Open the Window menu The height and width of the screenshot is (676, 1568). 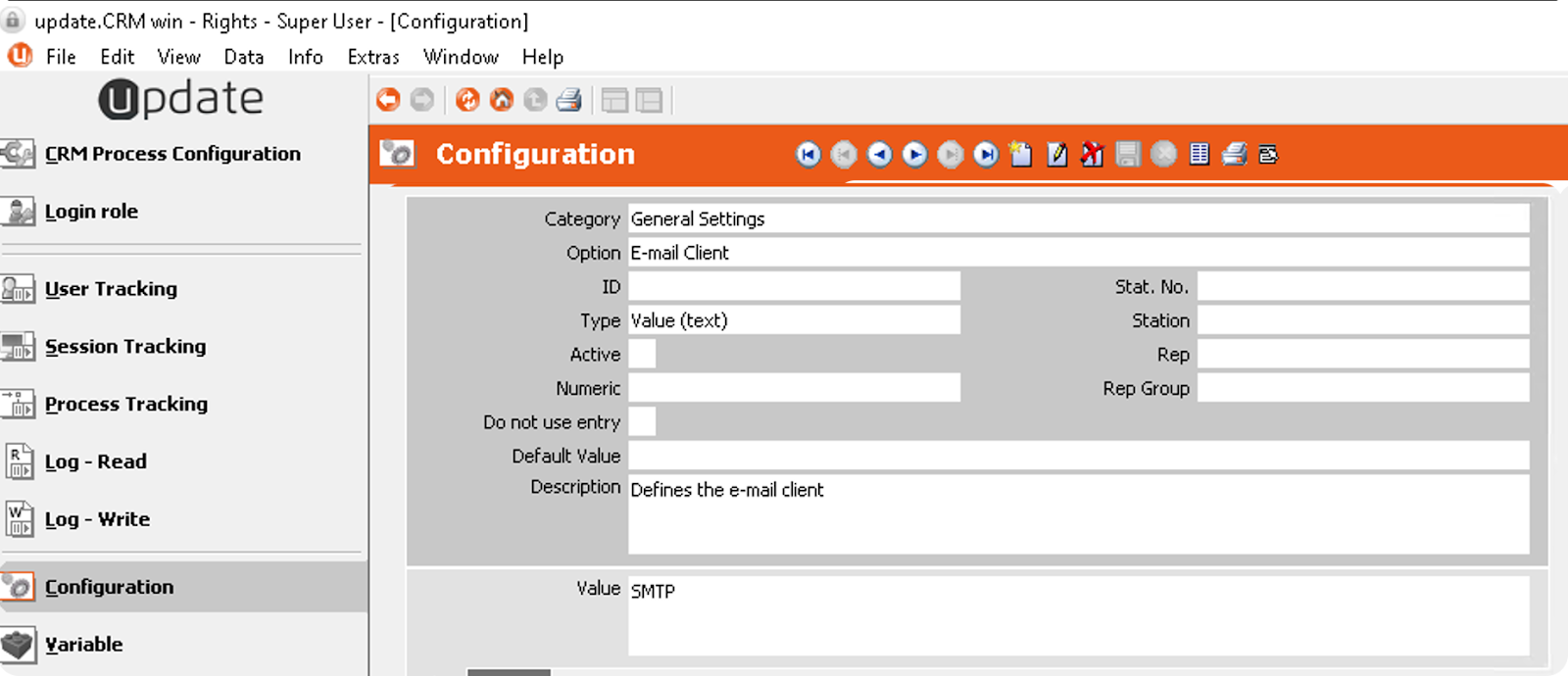pos(461,57)
